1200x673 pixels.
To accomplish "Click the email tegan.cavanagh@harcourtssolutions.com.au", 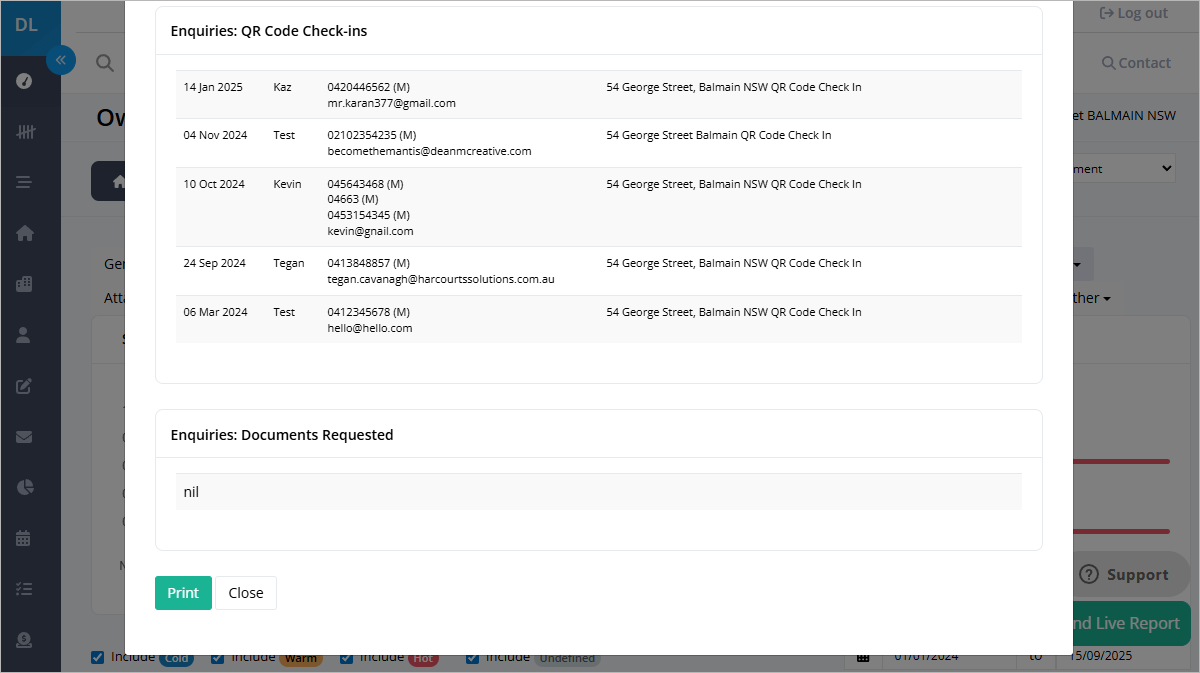I will [441, 279].
